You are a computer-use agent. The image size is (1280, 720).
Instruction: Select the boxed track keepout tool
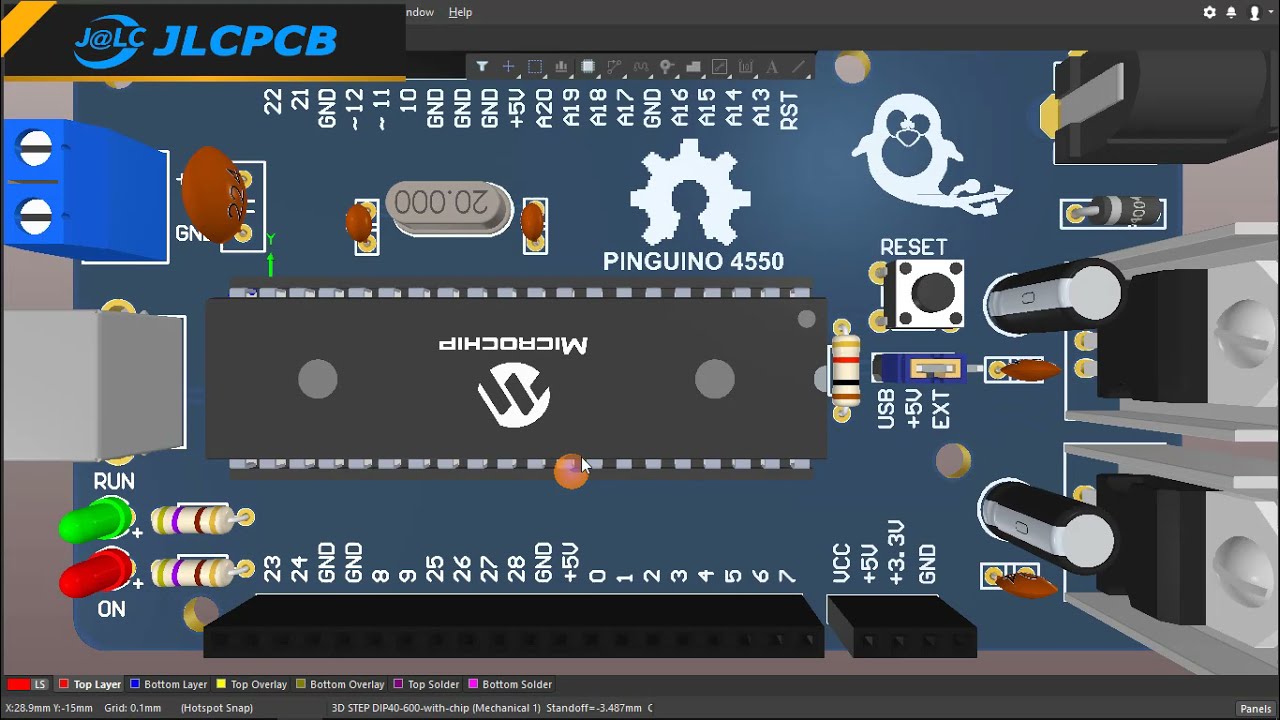point(719,67)
